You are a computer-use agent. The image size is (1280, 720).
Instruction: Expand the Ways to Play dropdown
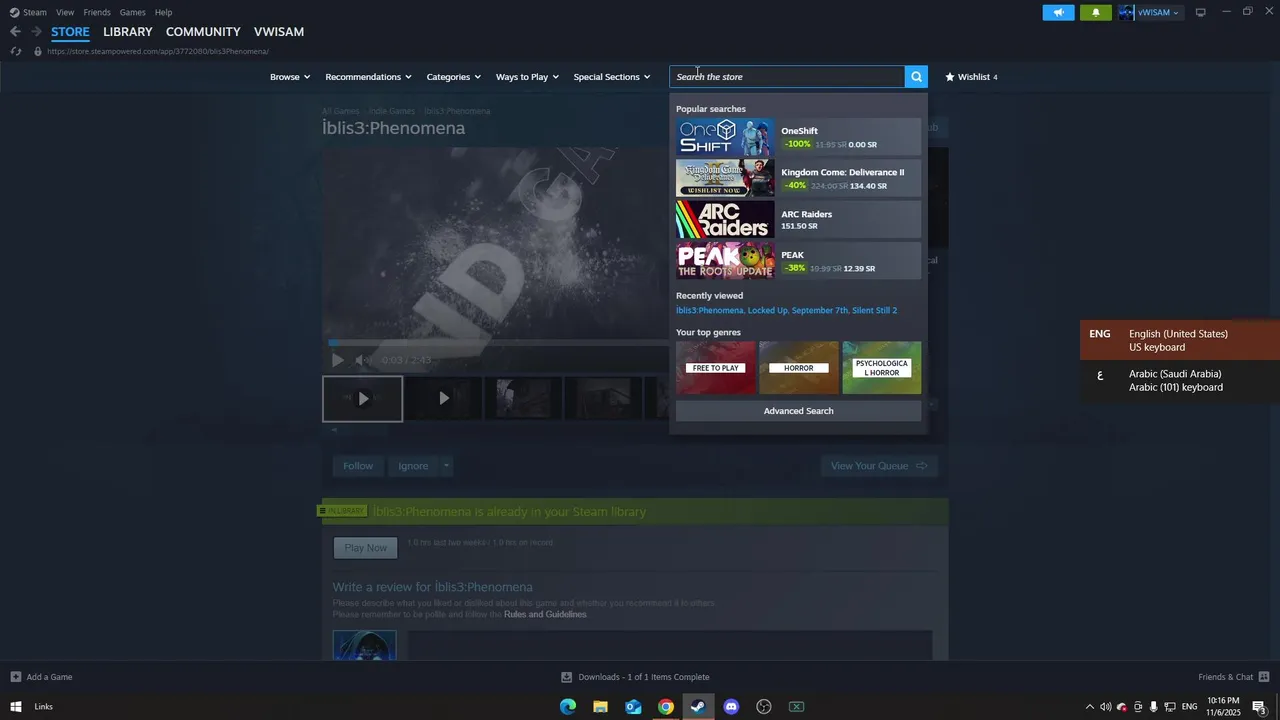coord(527,77)
